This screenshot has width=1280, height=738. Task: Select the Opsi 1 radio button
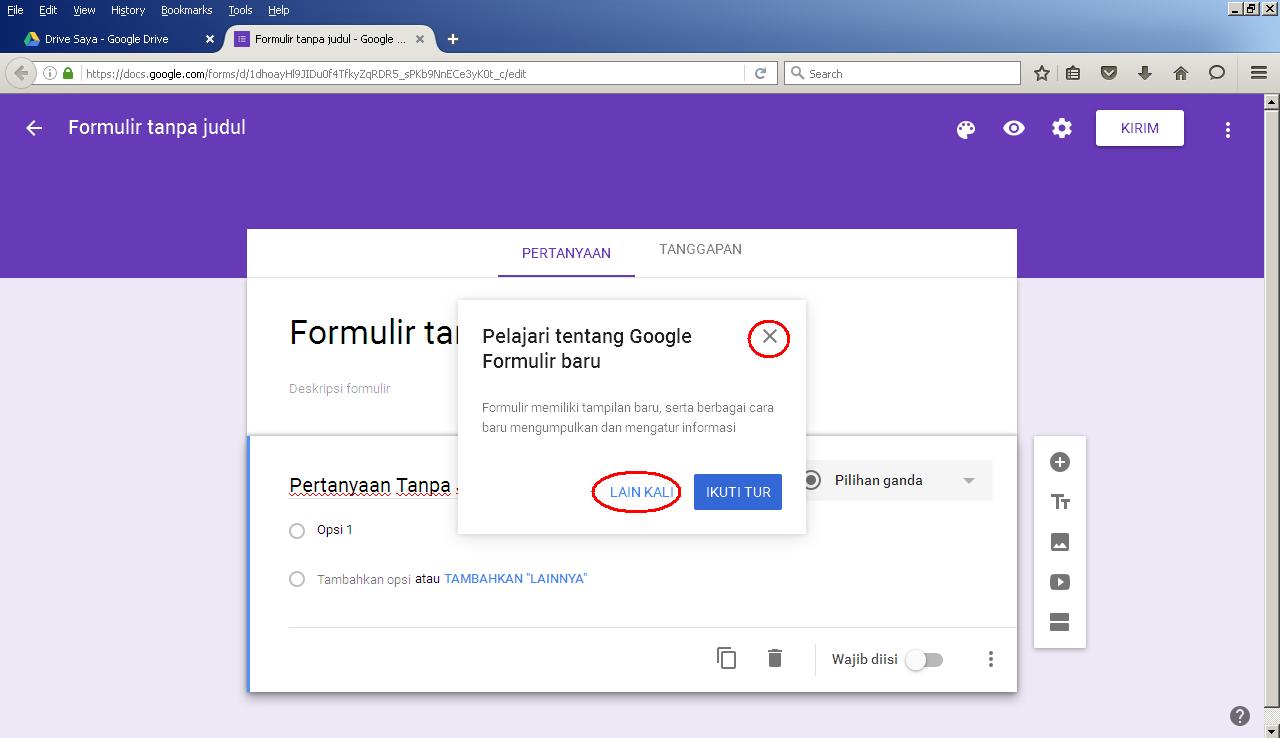coord(297,531)
